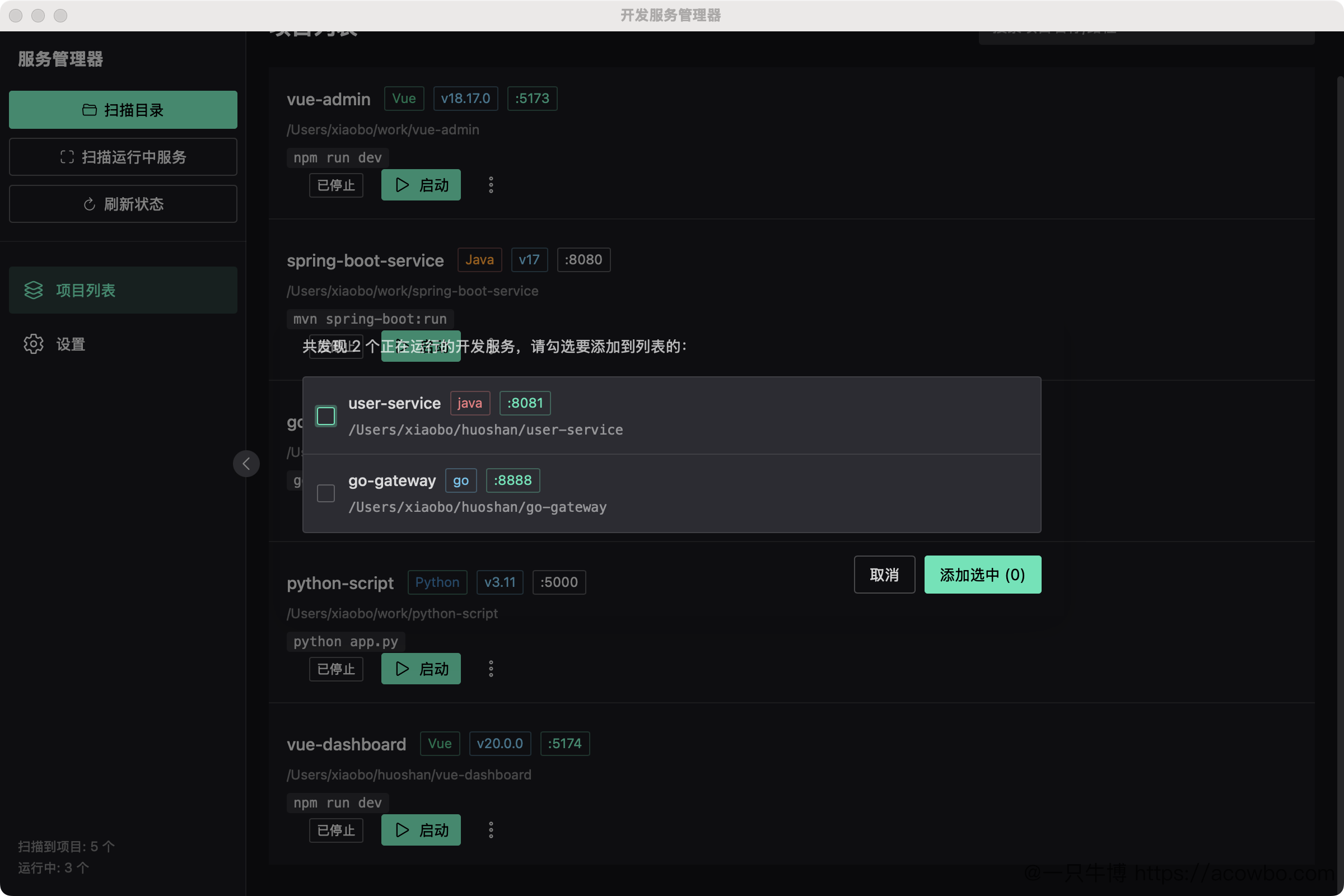Check the go-gateway checkbox

tap(326, 493)
